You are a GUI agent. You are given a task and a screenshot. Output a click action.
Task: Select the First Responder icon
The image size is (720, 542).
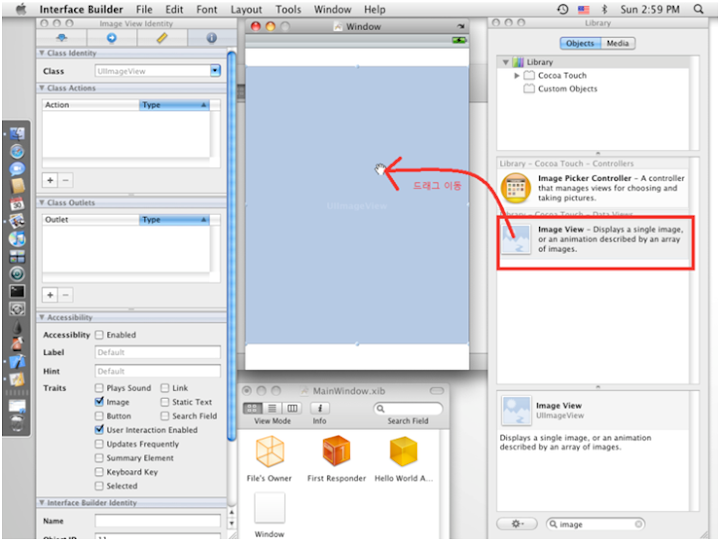click(337, 451)
